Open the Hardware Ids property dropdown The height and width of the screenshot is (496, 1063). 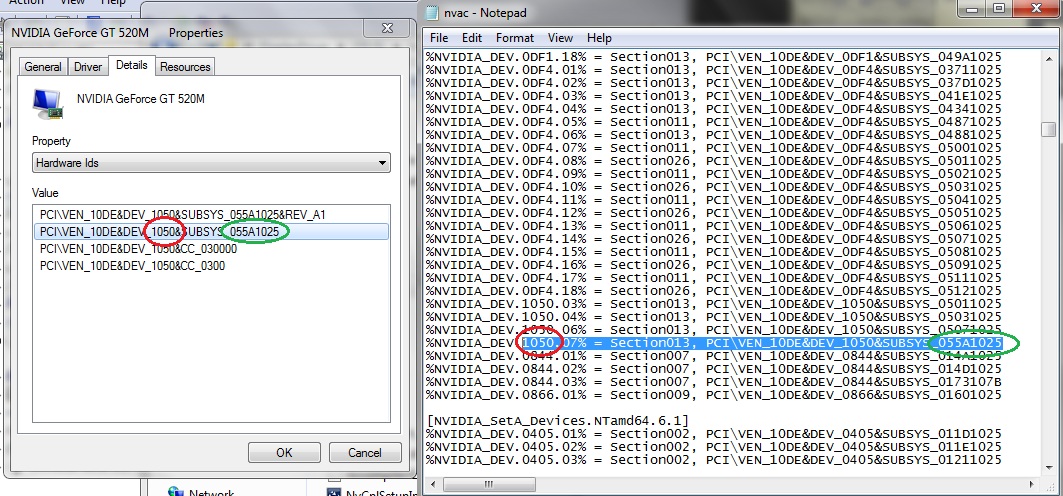[x=212, y=163]
